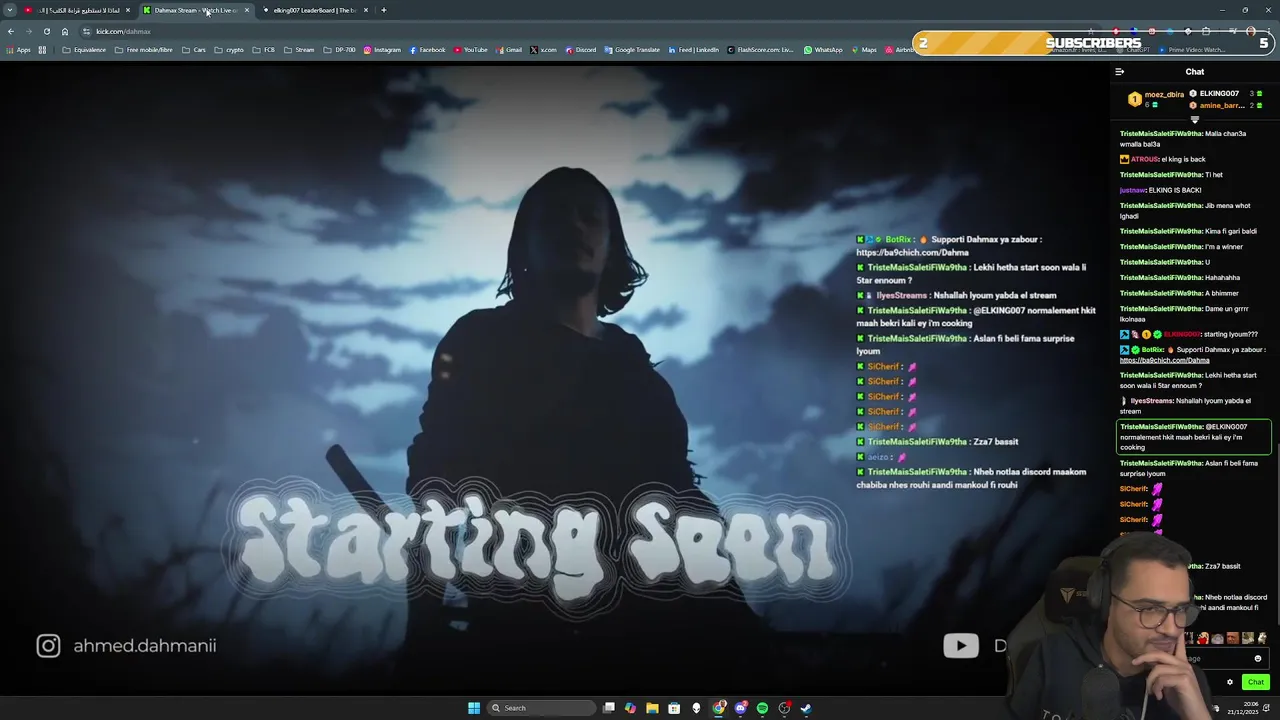Open the Equivalence bookmarks folder

84,50
